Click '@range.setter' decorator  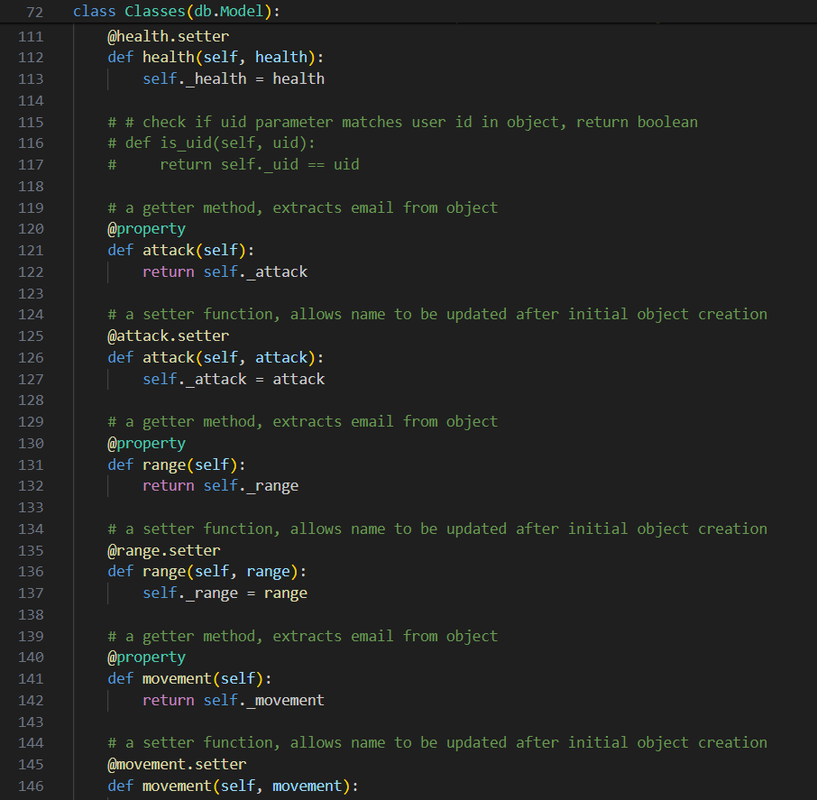coord(164,551)
